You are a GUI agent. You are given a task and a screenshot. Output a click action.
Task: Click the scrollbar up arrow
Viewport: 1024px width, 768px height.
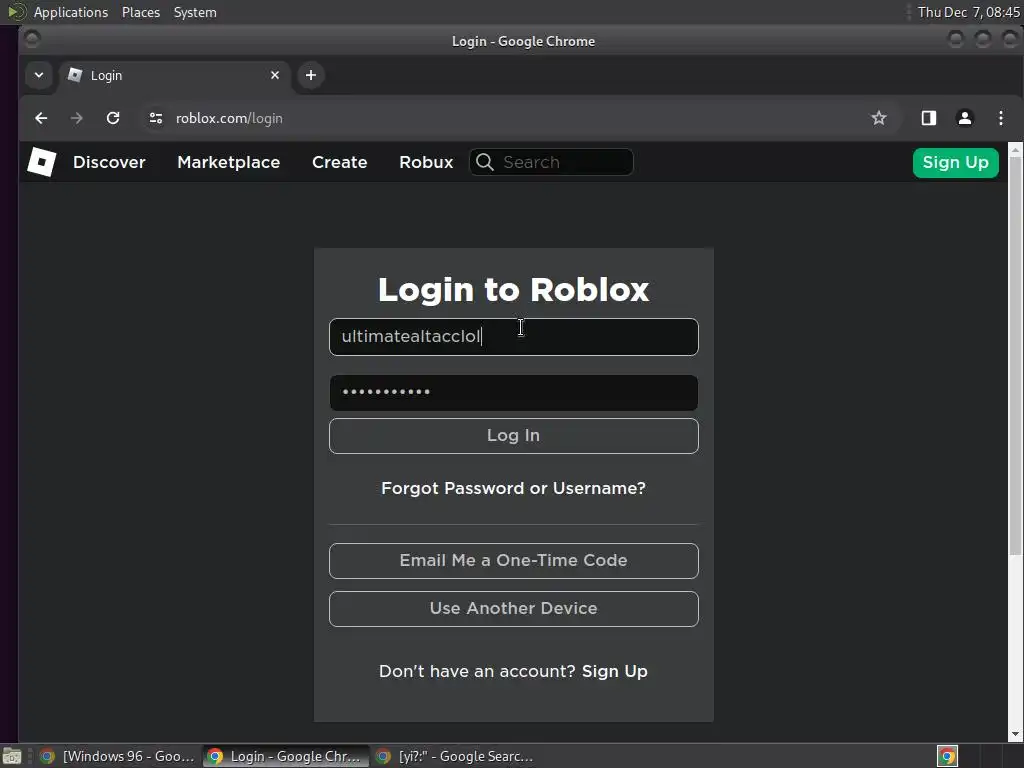[x=1015, y=150]
